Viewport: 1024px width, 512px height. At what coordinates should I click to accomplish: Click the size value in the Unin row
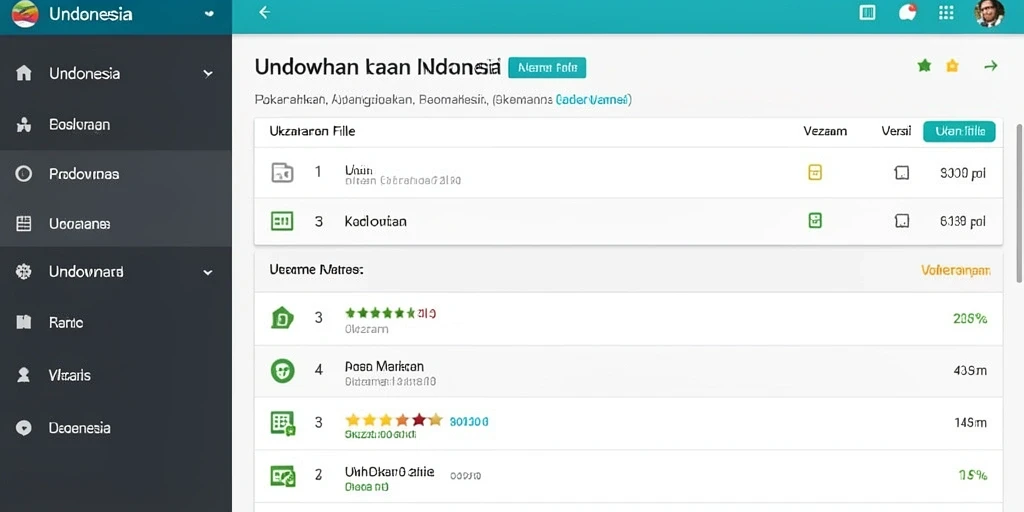coord(963,173)
